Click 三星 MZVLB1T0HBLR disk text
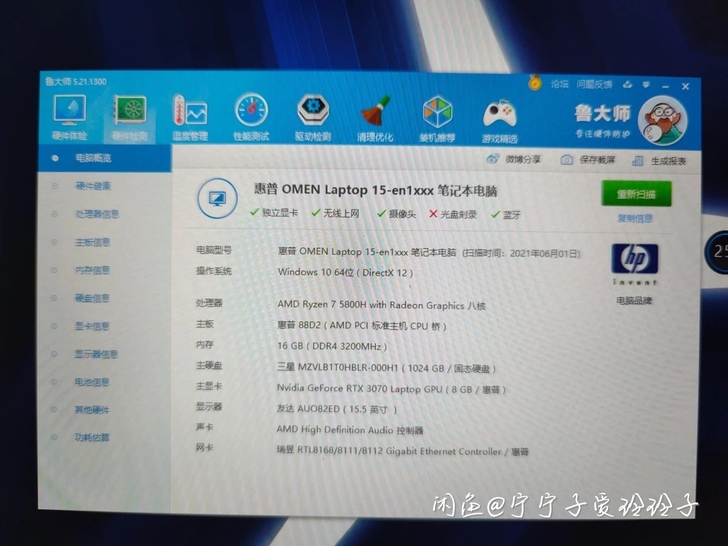 [386, 368]
